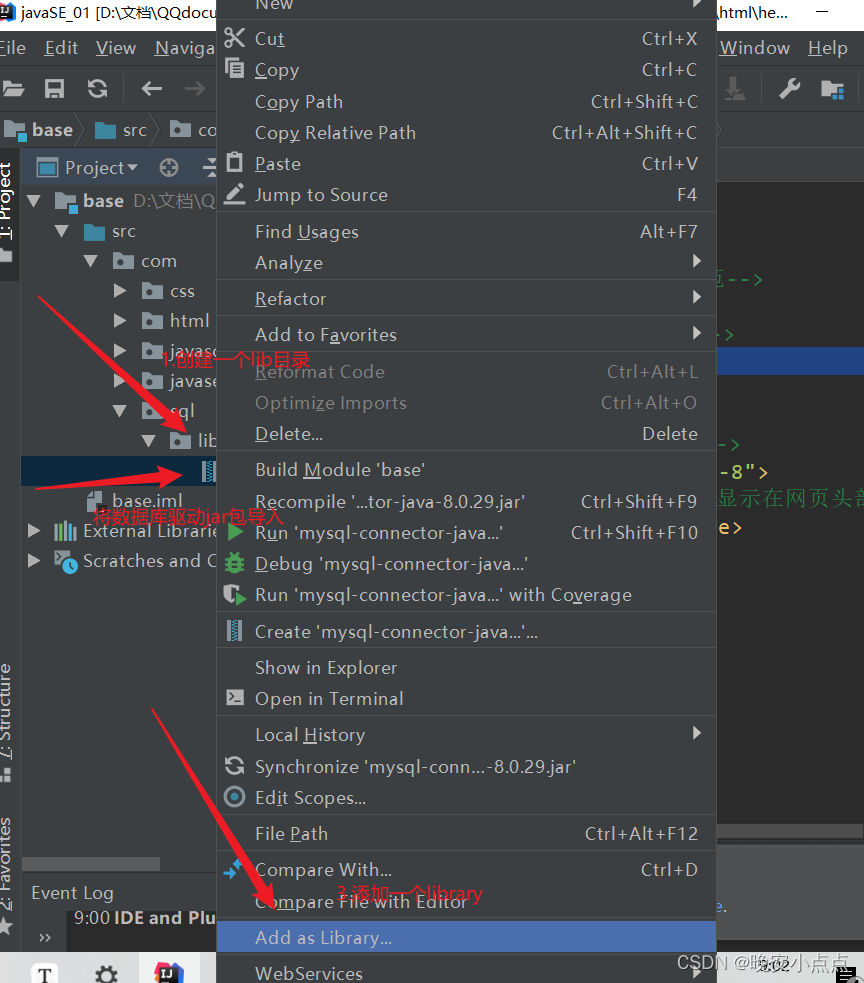Viewport: 864px width, 983px height.
Task: Click the Open folder toolbar icon
Action: coord(13,88)
